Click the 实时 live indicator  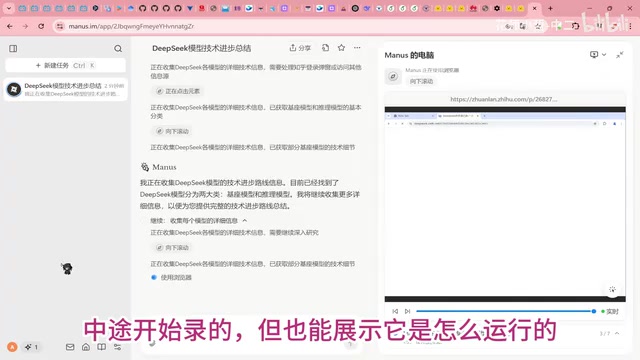[x=610, y=311]
